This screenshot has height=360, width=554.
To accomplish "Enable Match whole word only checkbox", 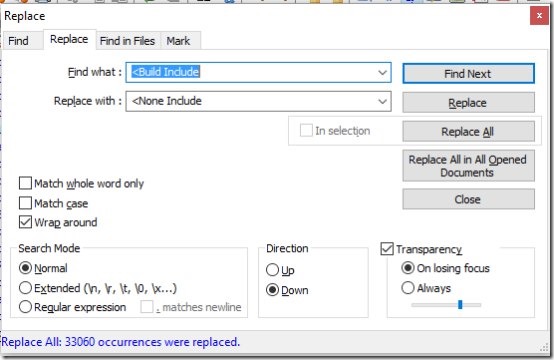I will 25,183.
